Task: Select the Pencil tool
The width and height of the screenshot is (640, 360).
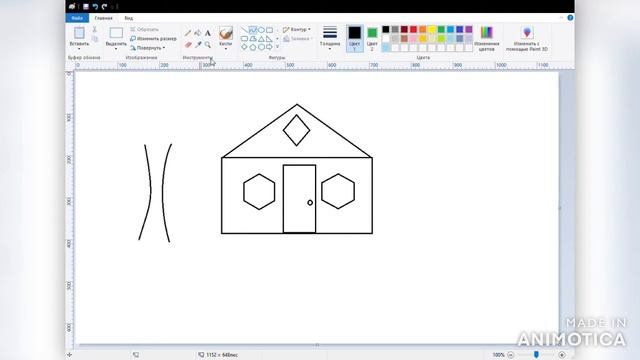Action: coord(188,33)
